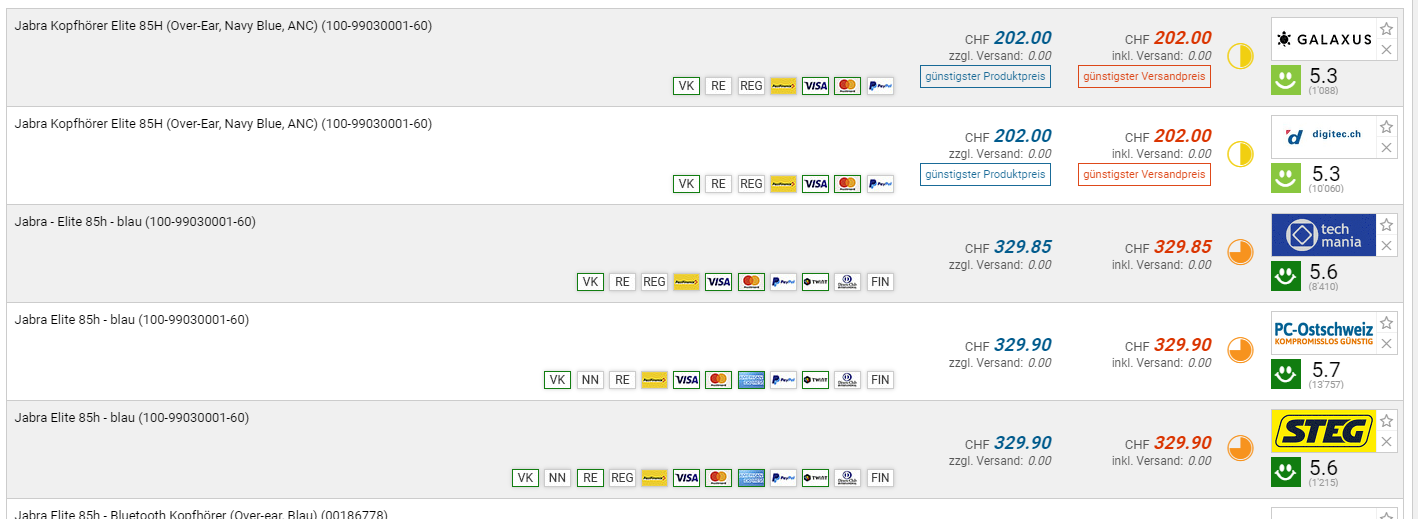The width and height of the screenshot is (1418, 519).
Task: Click the STEG shop logo
Action: 1324,431
